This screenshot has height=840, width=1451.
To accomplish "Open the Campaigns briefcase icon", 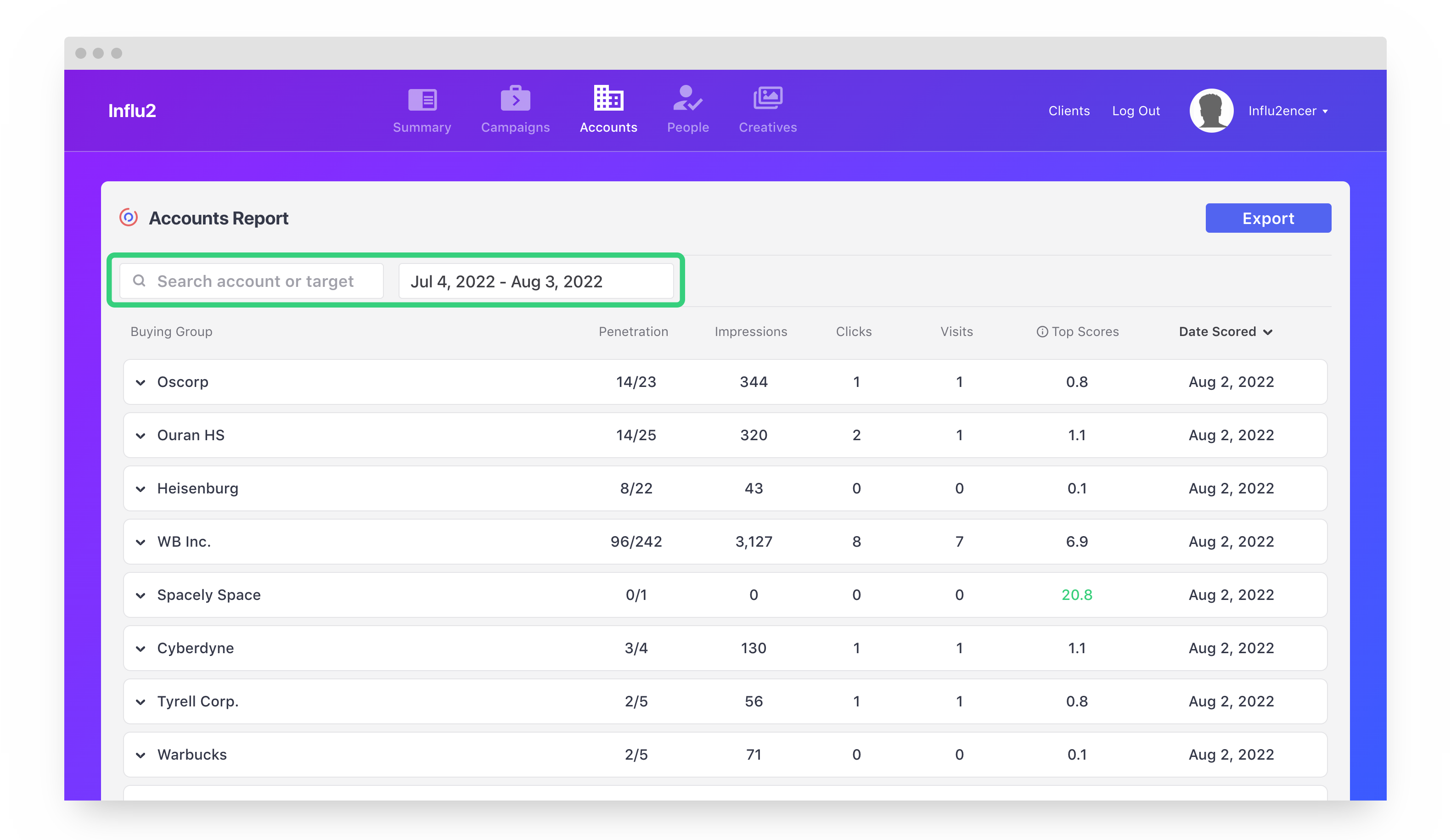I will pos(515,99).
